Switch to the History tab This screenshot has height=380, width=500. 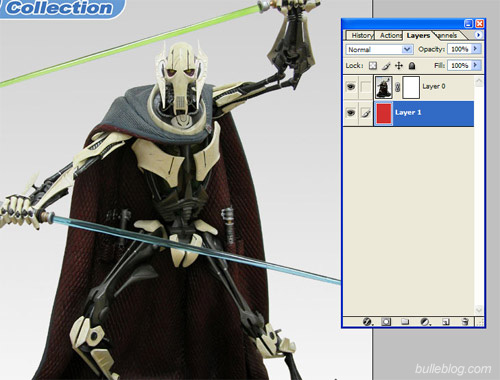click(362, 35)
